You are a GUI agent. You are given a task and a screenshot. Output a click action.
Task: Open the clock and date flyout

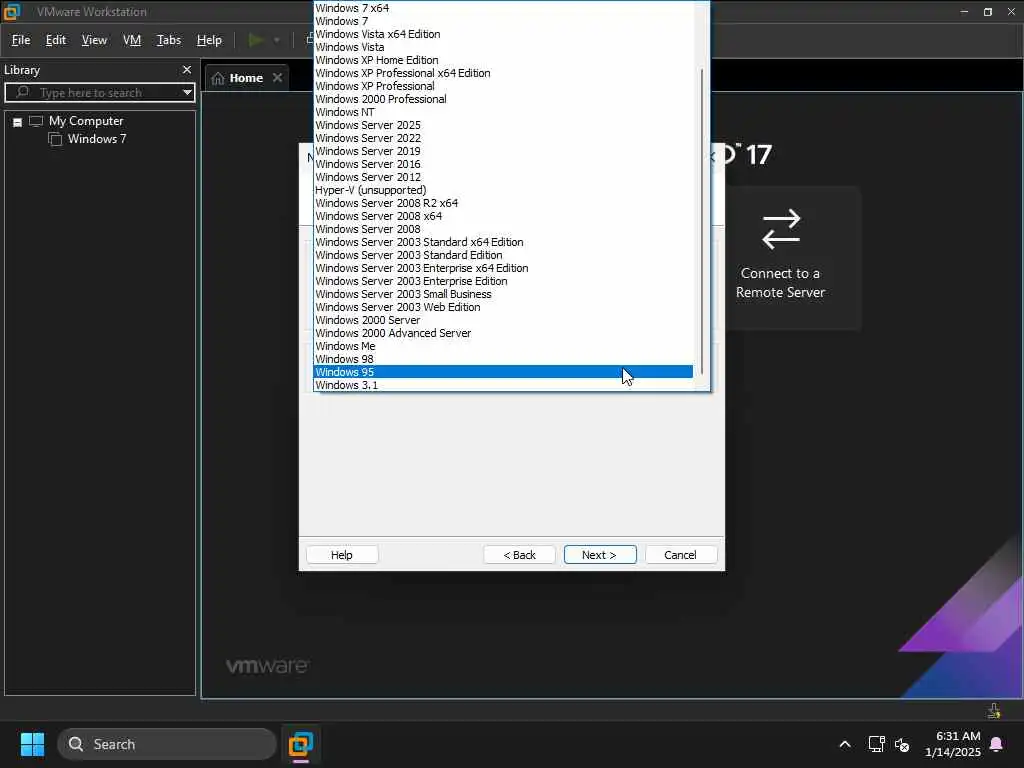(953, 744)
